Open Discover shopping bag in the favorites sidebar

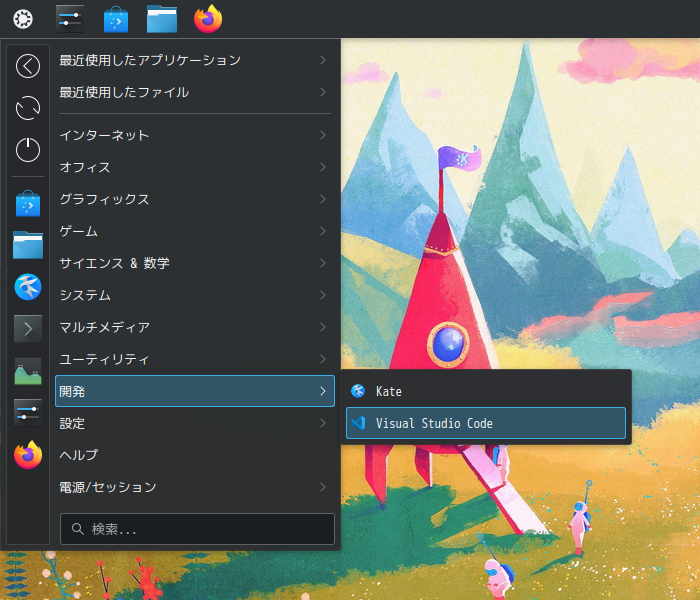click(x=28, y=204)
